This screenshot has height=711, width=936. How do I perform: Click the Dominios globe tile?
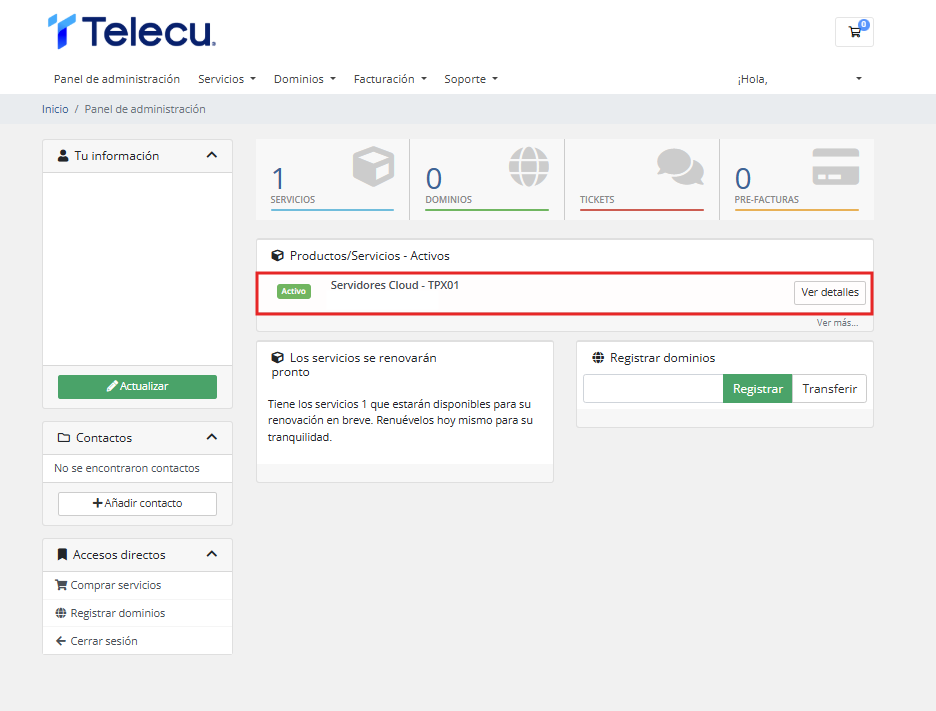pyautogui.click(x=487, y=179)
